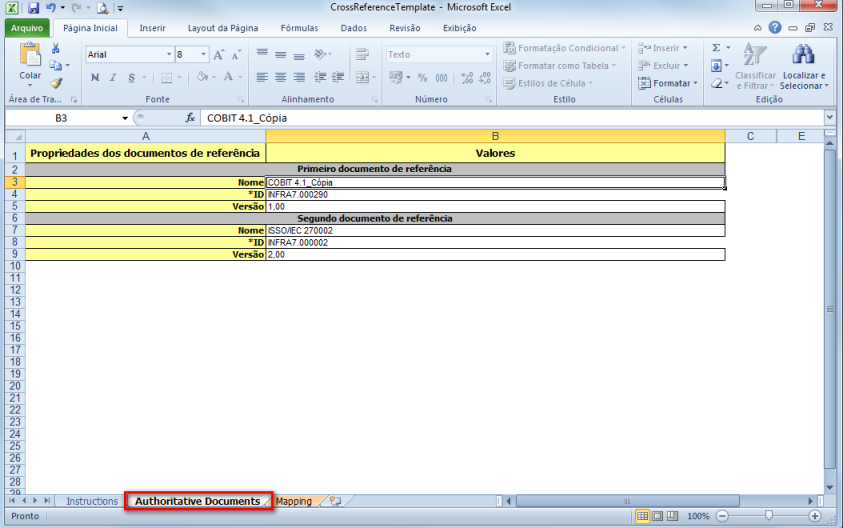The width and height of the screenshot is (843, 528).
Task: Open Estilos de Célula dropdown
Action: point(548,83)
